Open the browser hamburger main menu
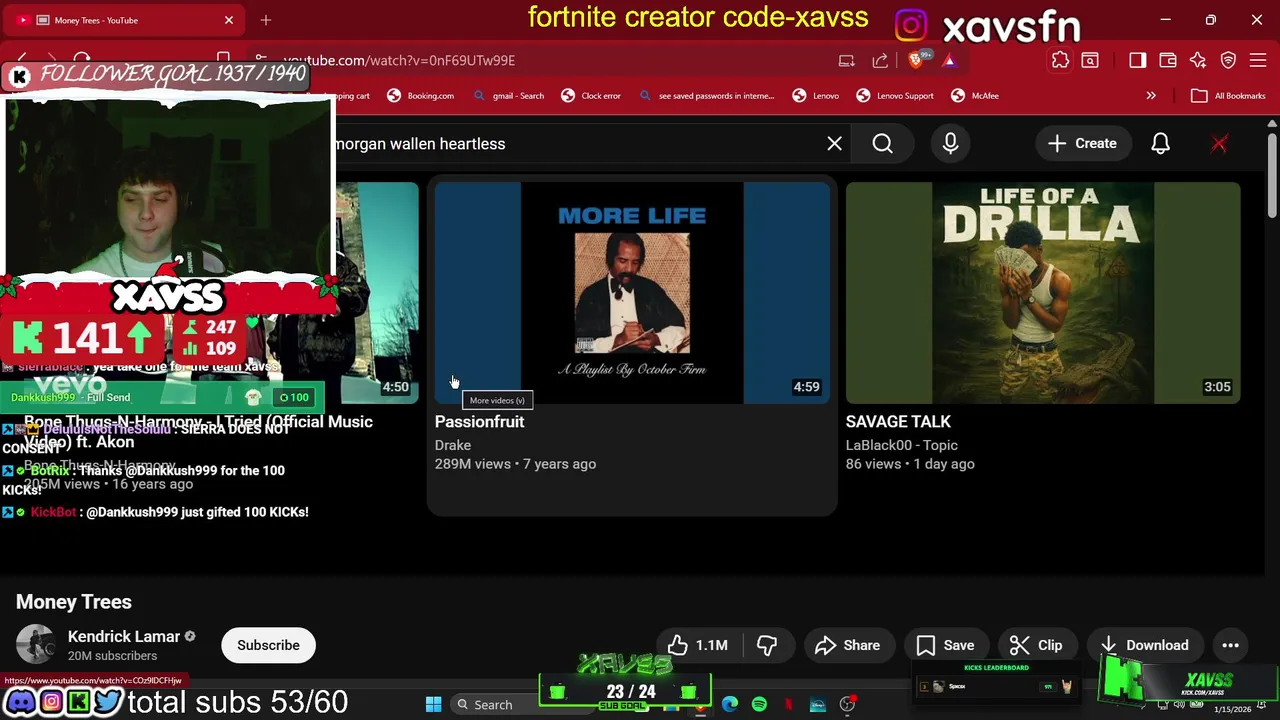The height and width of the screenshot is (720, 1280). click(1258, 60)
